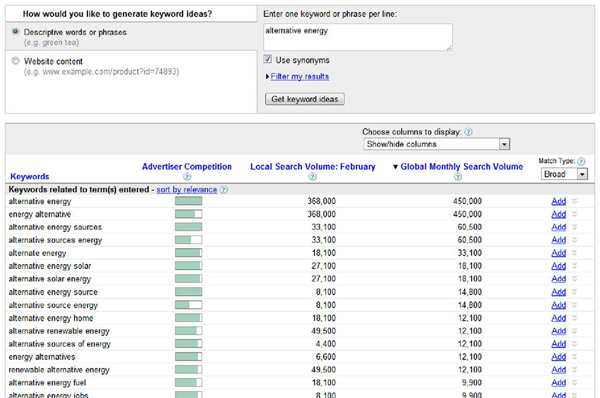This screenshot has width=600, height=398.
Task: Open chevron menu for 'alternative renewable energy' row
Action: pos(574,331)
